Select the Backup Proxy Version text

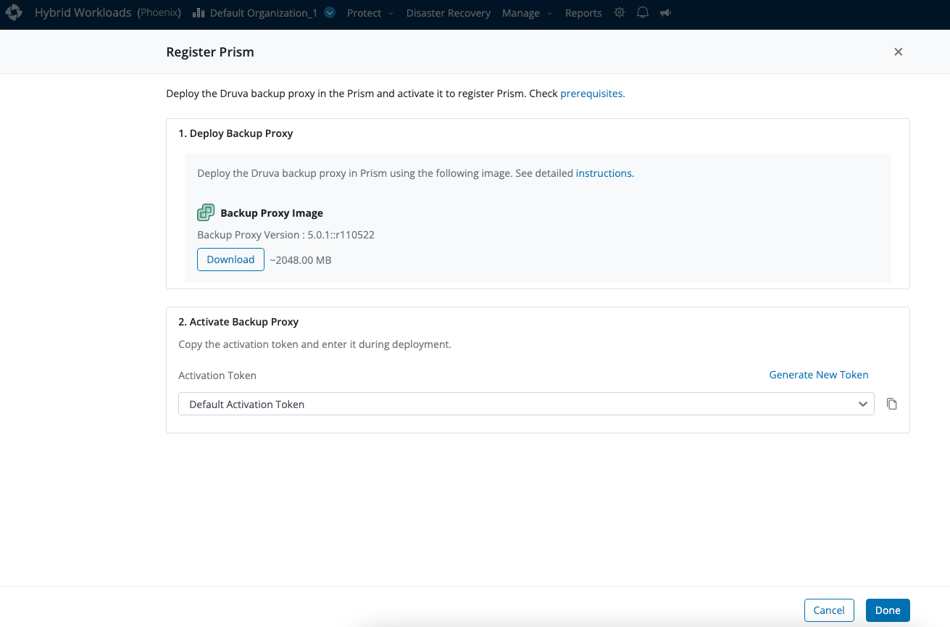tap(285, 234)
